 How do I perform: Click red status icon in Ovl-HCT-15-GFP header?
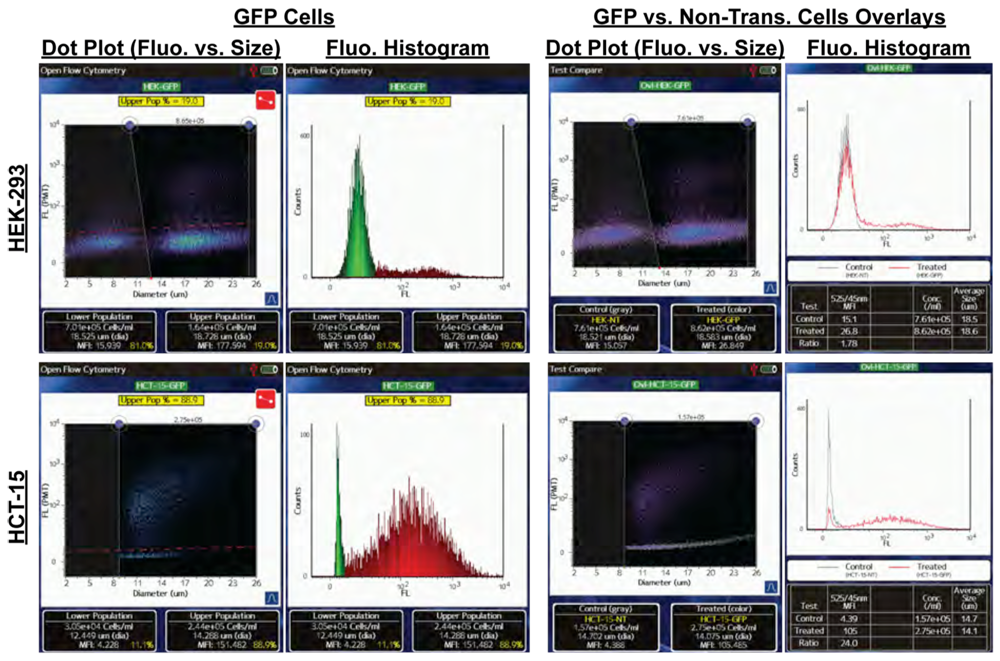(x=753, y=369)
